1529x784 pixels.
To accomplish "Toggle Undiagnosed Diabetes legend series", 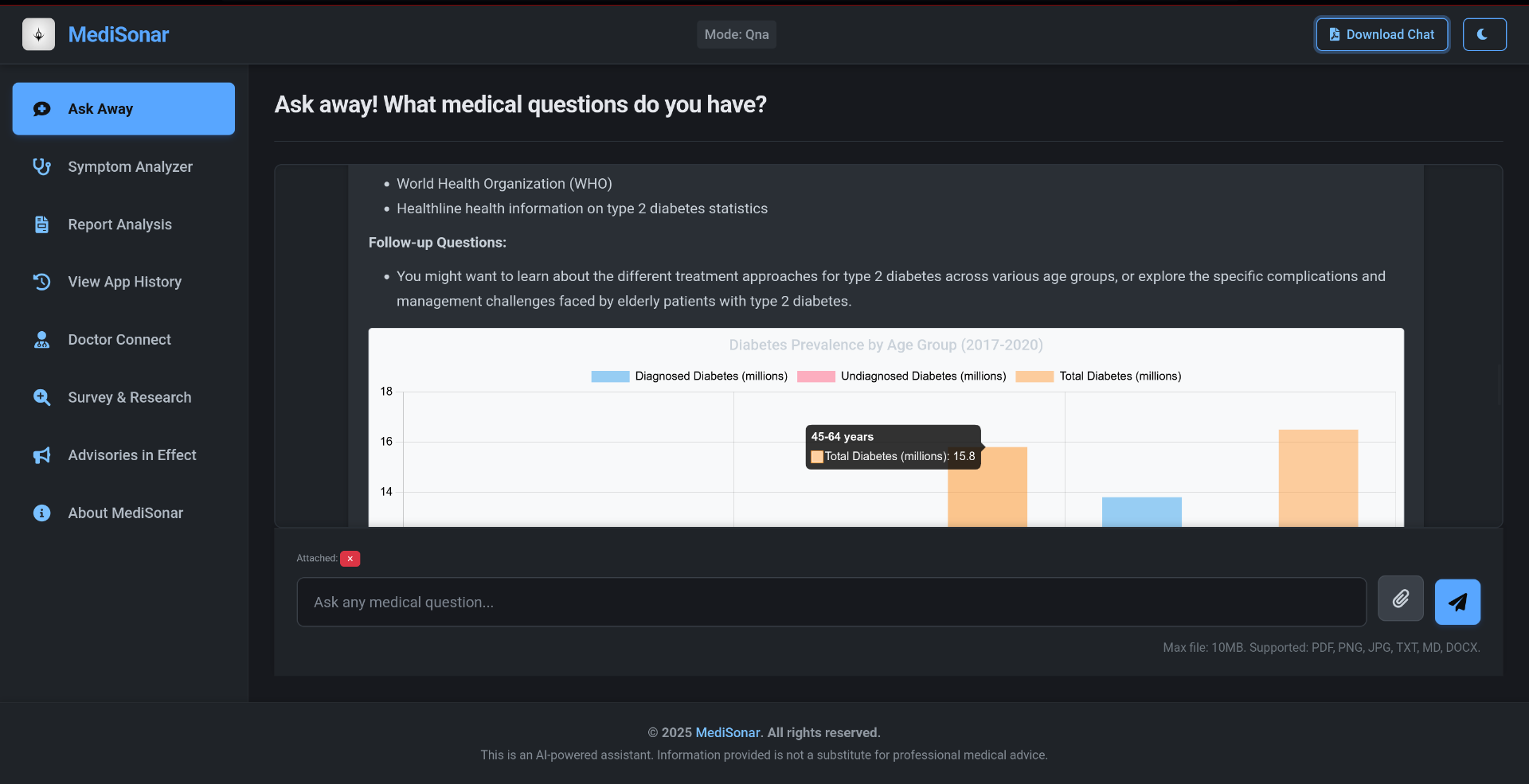I will (x=901, y=376).
